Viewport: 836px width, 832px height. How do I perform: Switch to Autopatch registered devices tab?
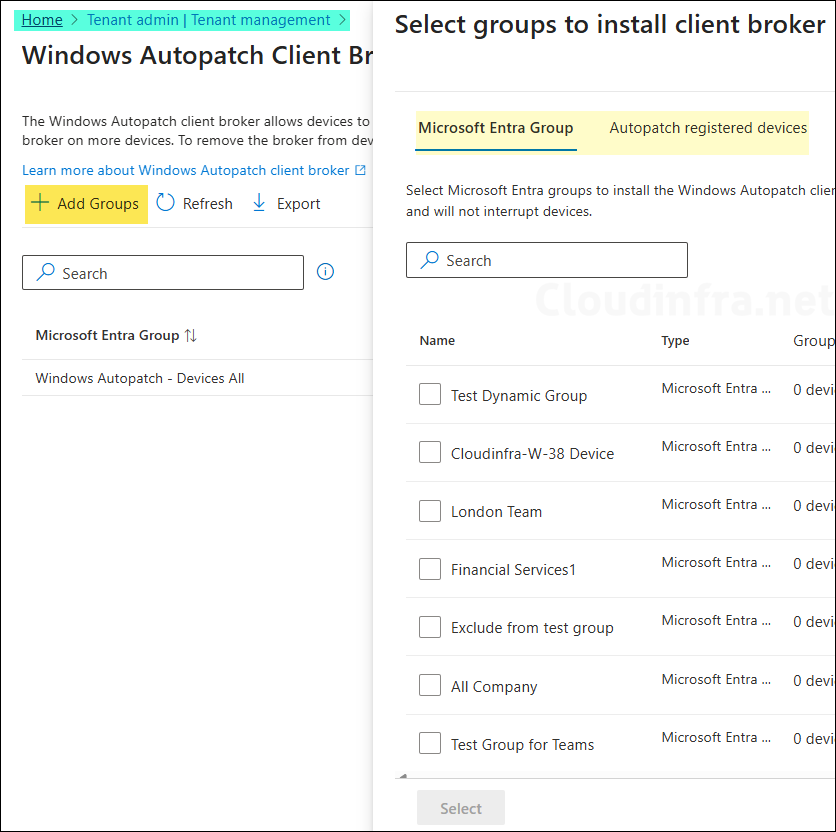click(708, 128)
